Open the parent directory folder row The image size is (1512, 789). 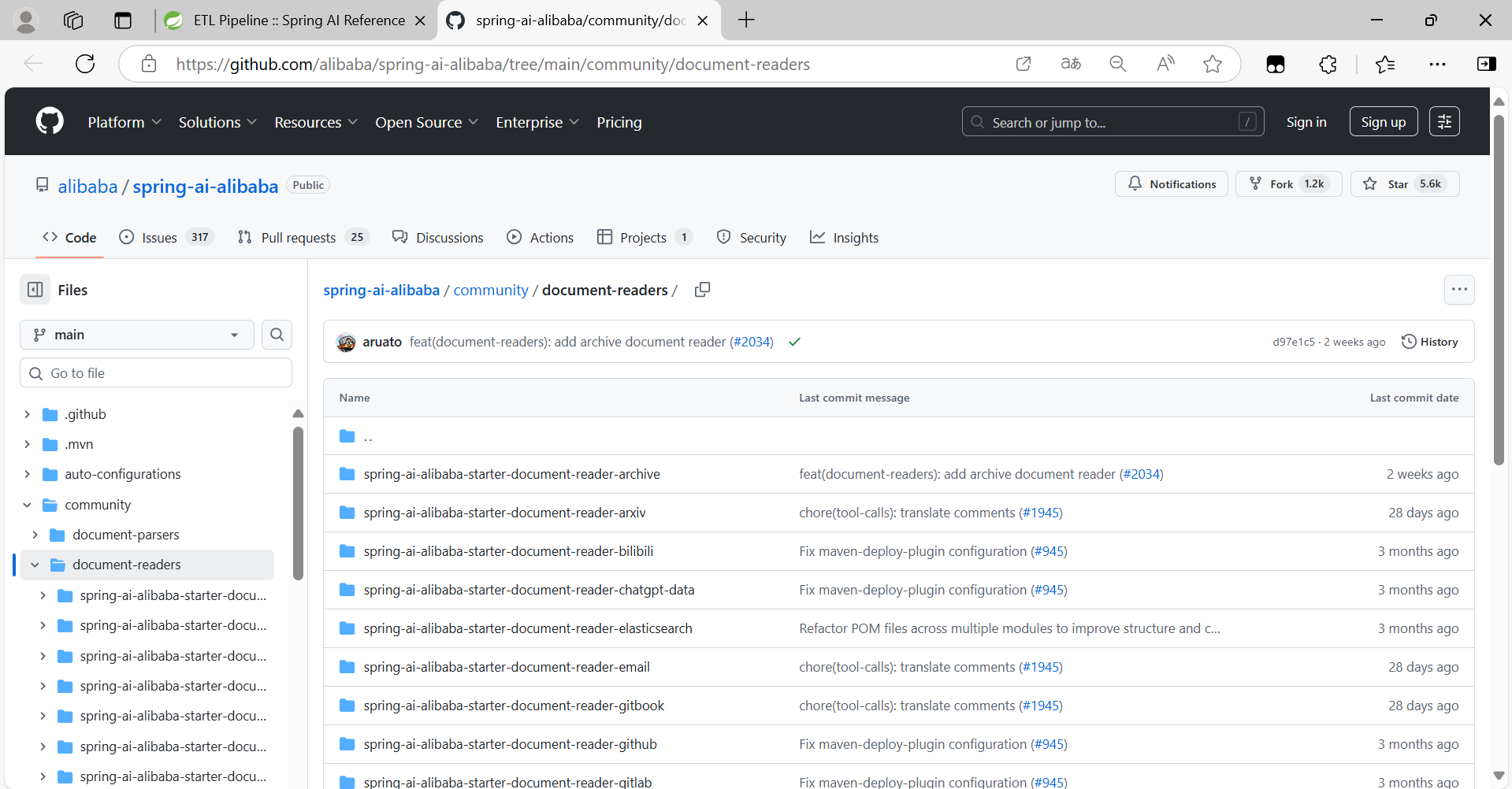point(898,435)
